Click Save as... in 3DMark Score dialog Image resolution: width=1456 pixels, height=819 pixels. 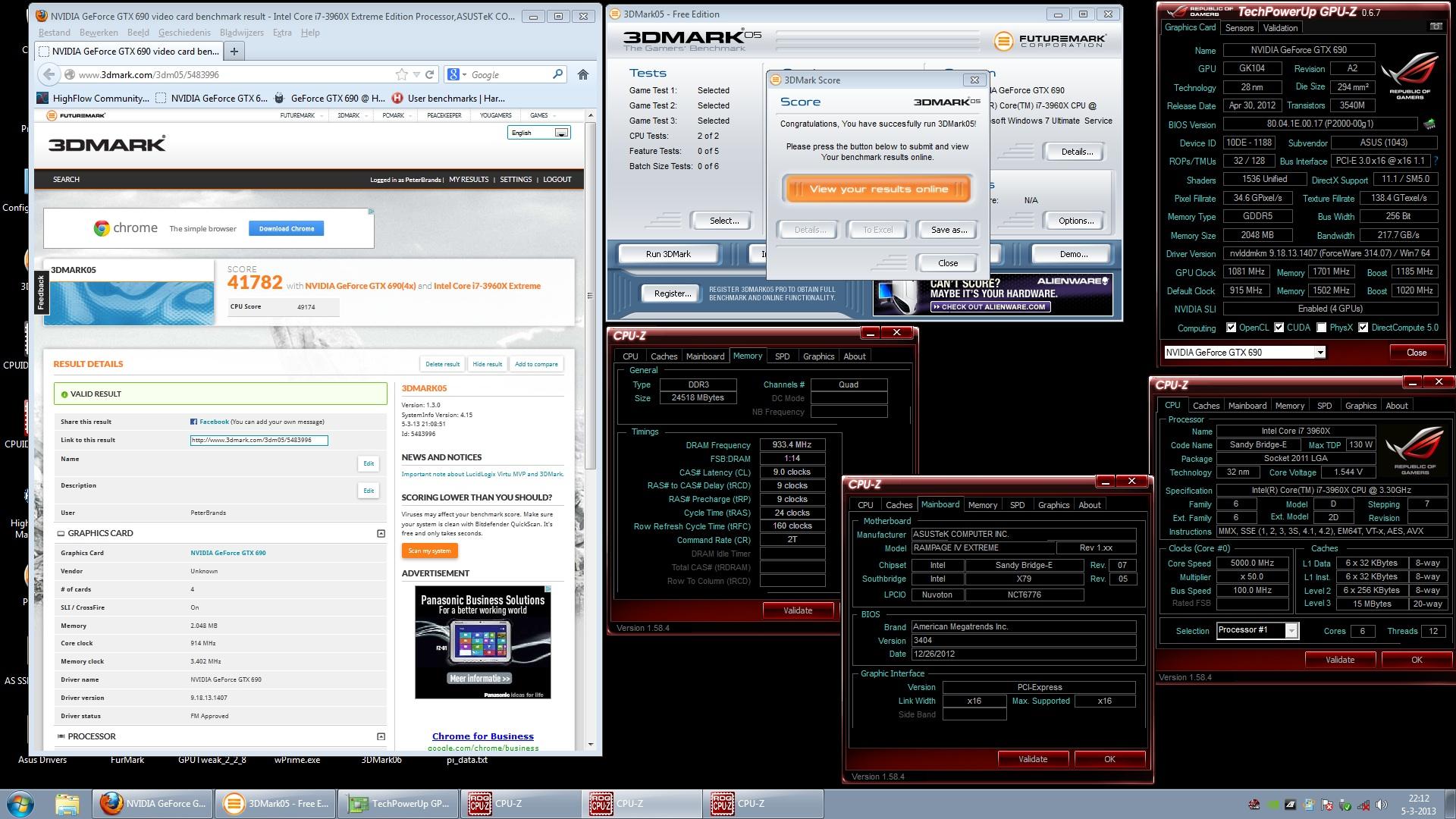click(949, 230)
